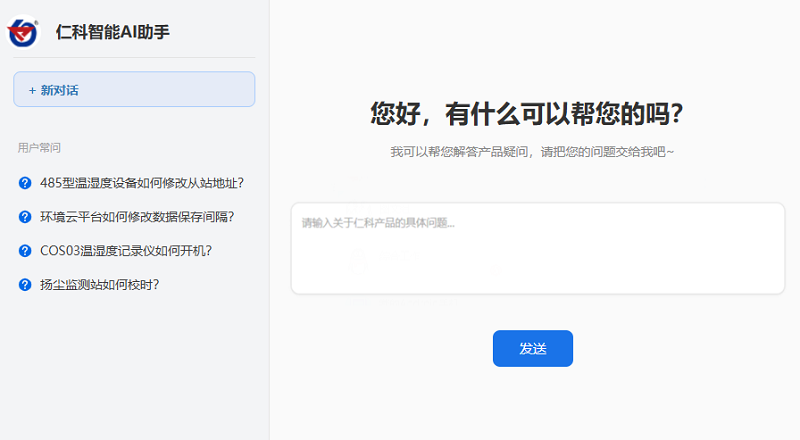Click question icon beside 485型温湿度设备 item
The height and width of the screenshot is (440, 800).
(25, 183)
